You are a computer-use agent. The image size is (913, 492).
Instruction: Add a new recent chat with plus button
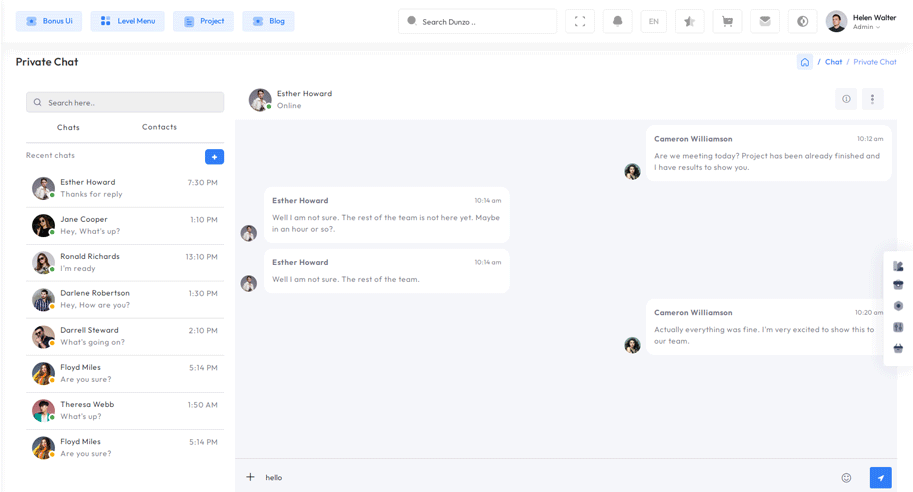point(214,157)
